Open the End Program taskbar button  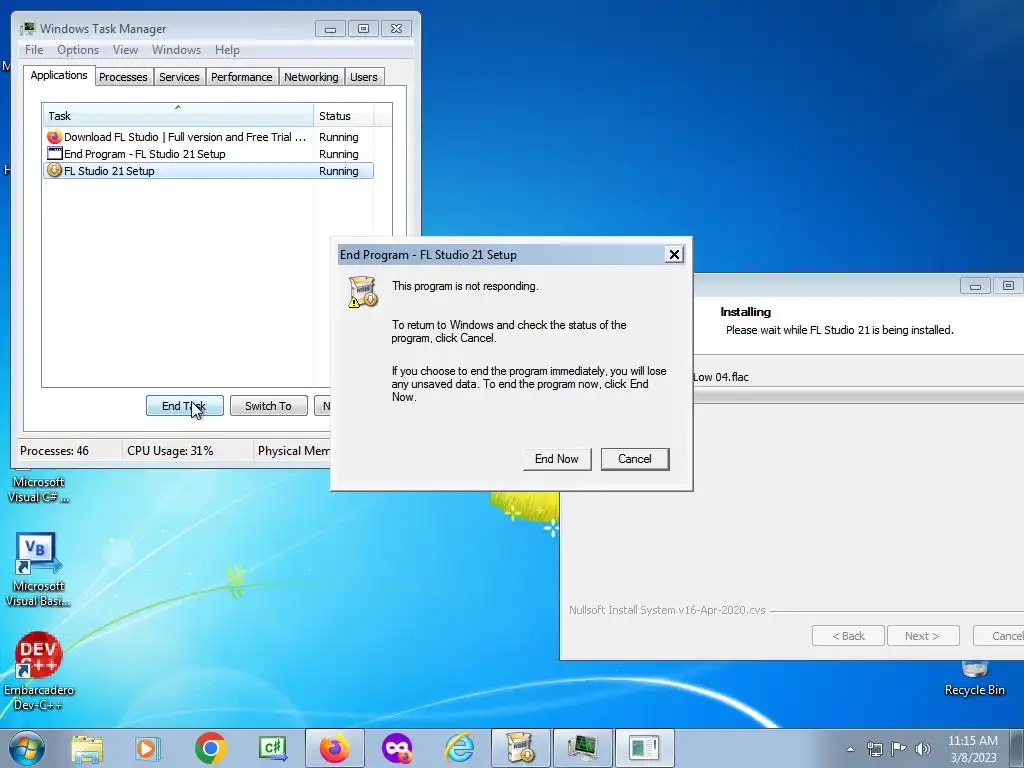click(645, 748)
